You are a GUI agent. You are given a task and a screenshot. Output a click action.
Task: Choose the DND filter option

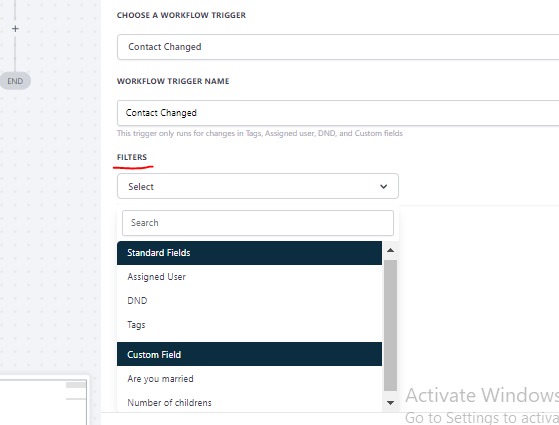(x=249, y=301)
